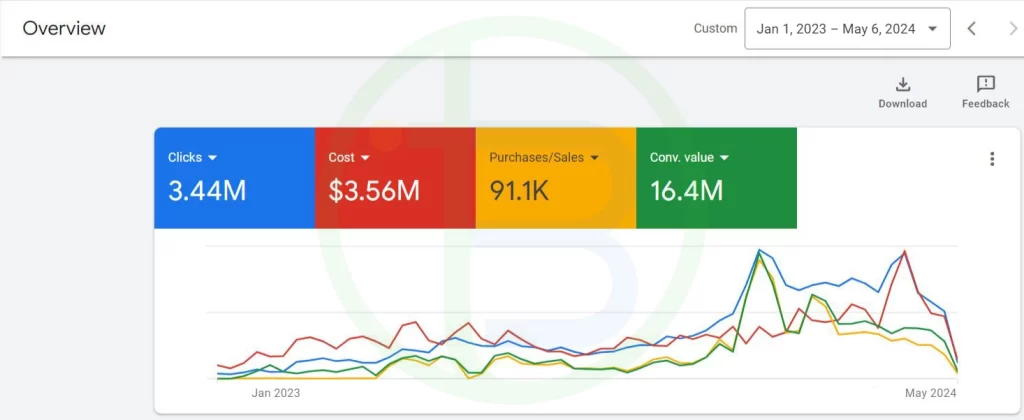
Task: Click the May 2024 axis label
Action: point(929,393)
